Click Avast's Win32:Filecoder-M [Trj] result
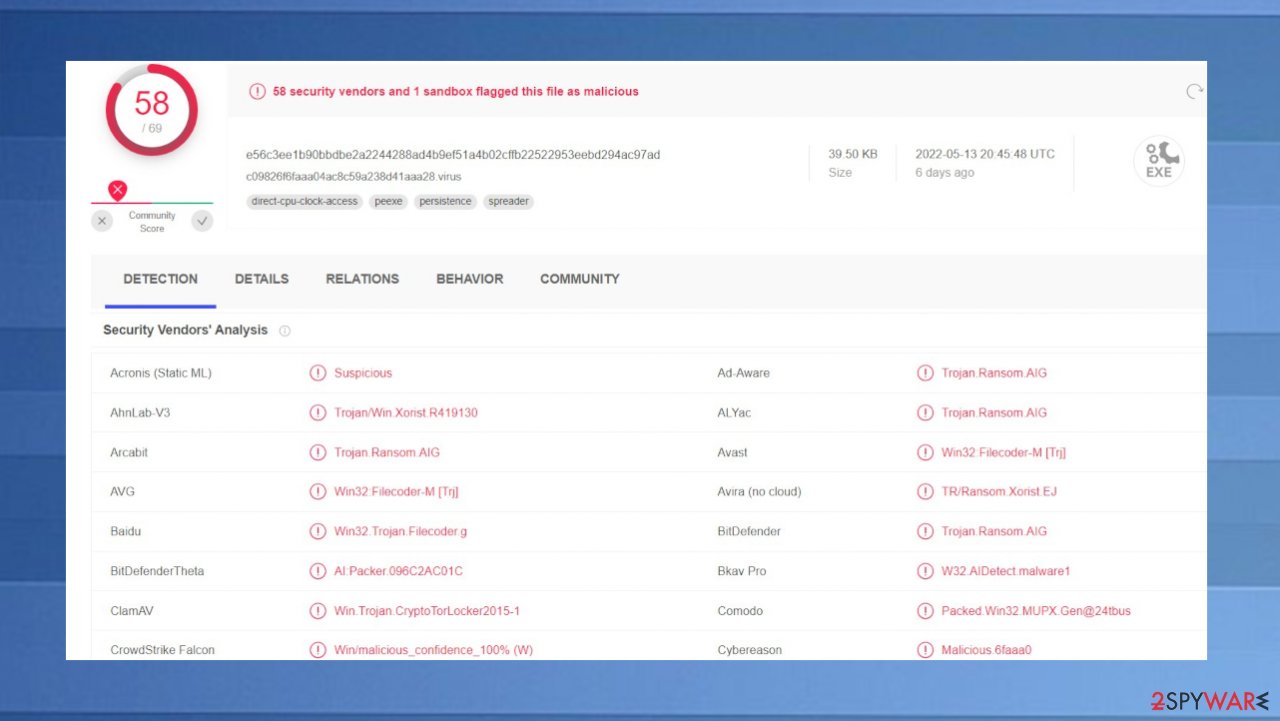 (x=1003, y=452)
